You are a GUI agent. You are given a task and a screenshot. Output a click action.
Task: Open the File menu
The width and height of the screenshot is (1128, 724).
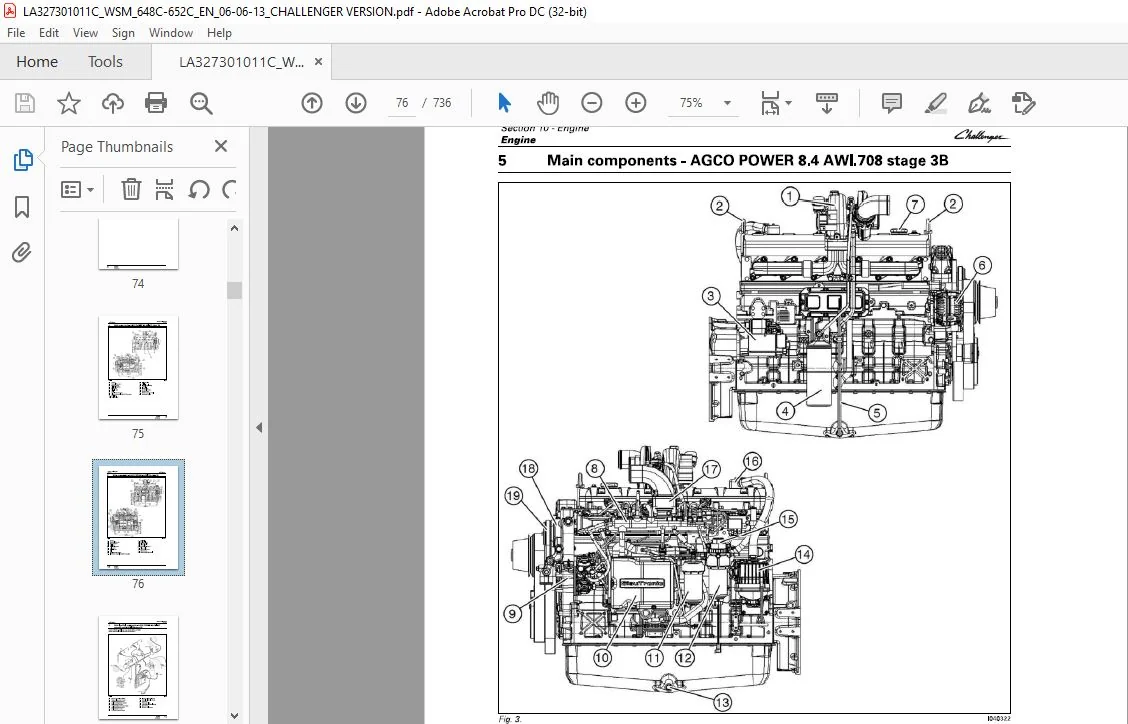coord(16,32)
